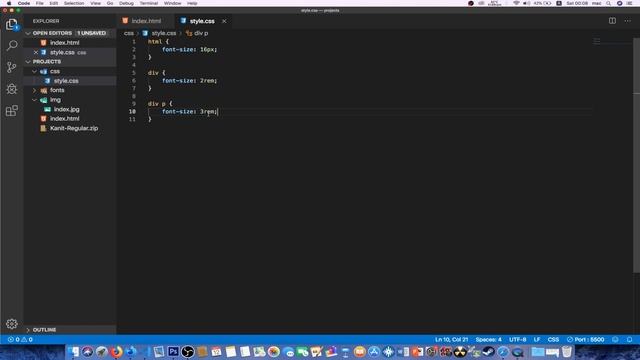Open index.html in PROJECTS tree
This screenshot has width=640, height=360.
point(64,119)
